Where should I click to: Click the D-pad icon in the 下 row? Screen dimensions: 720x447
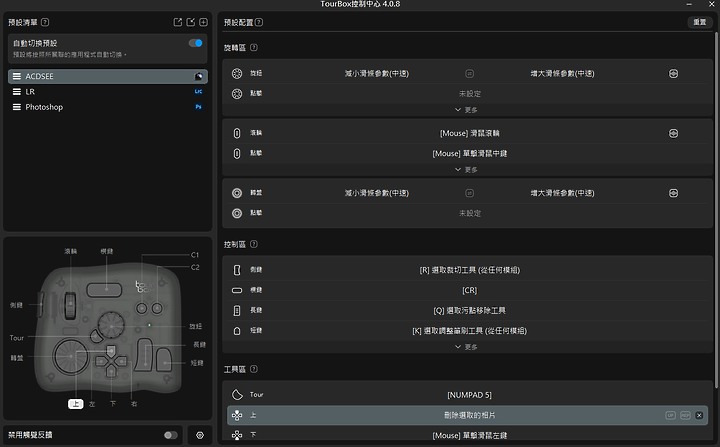(237, 435)
